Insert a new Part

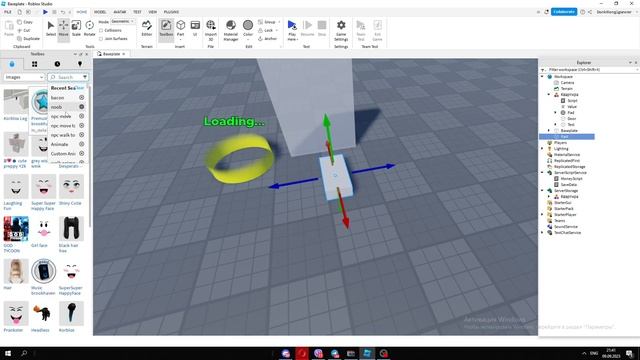180,29
